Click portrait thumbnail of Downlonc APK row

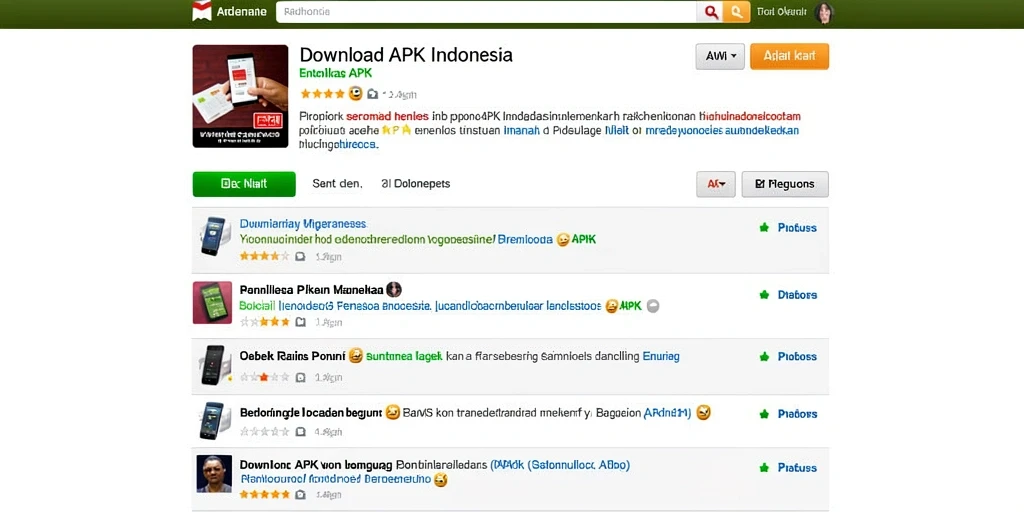pos(214,473)
